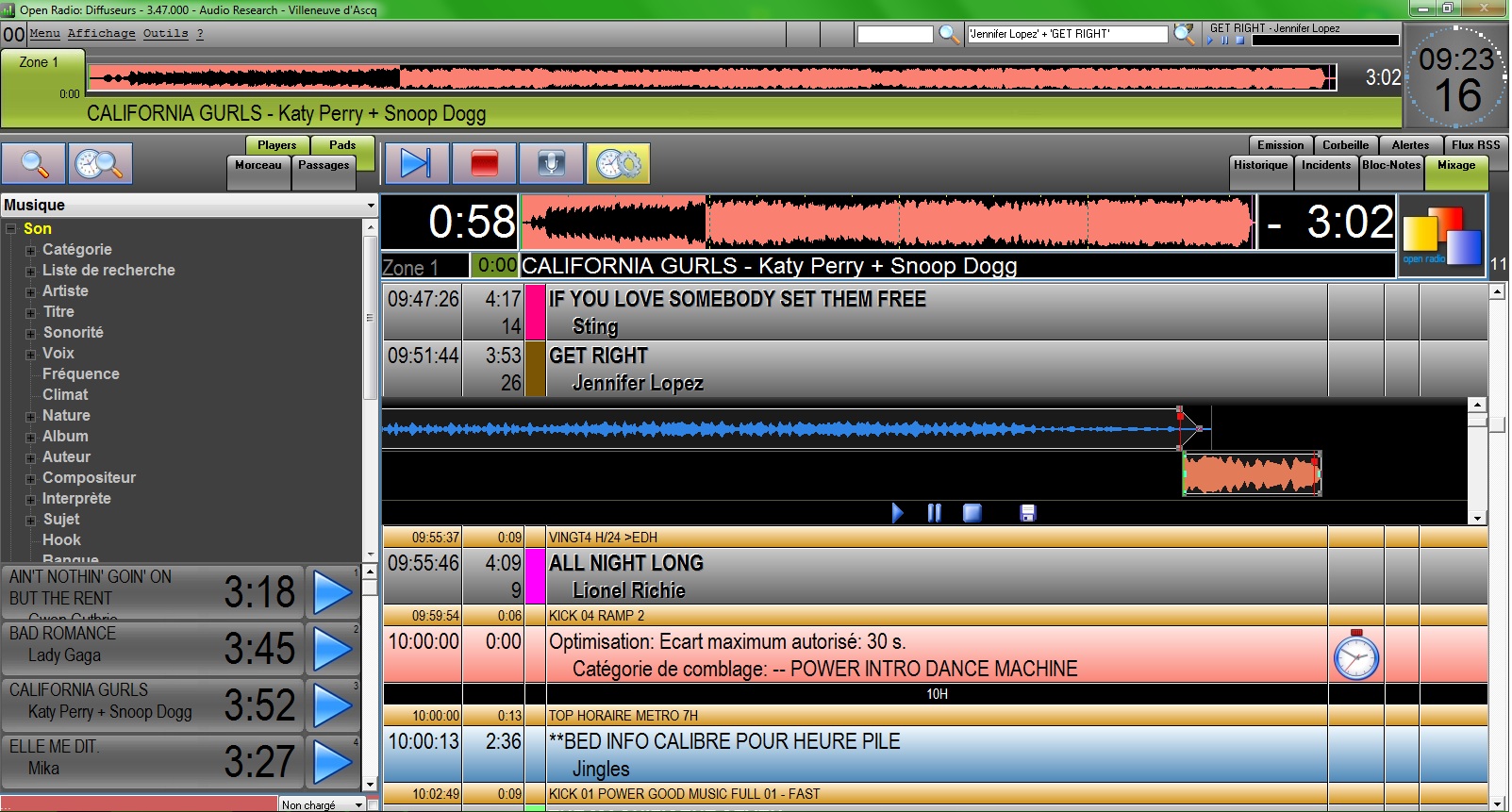Open the Open Radio colored squares logo

point(1440,236)
